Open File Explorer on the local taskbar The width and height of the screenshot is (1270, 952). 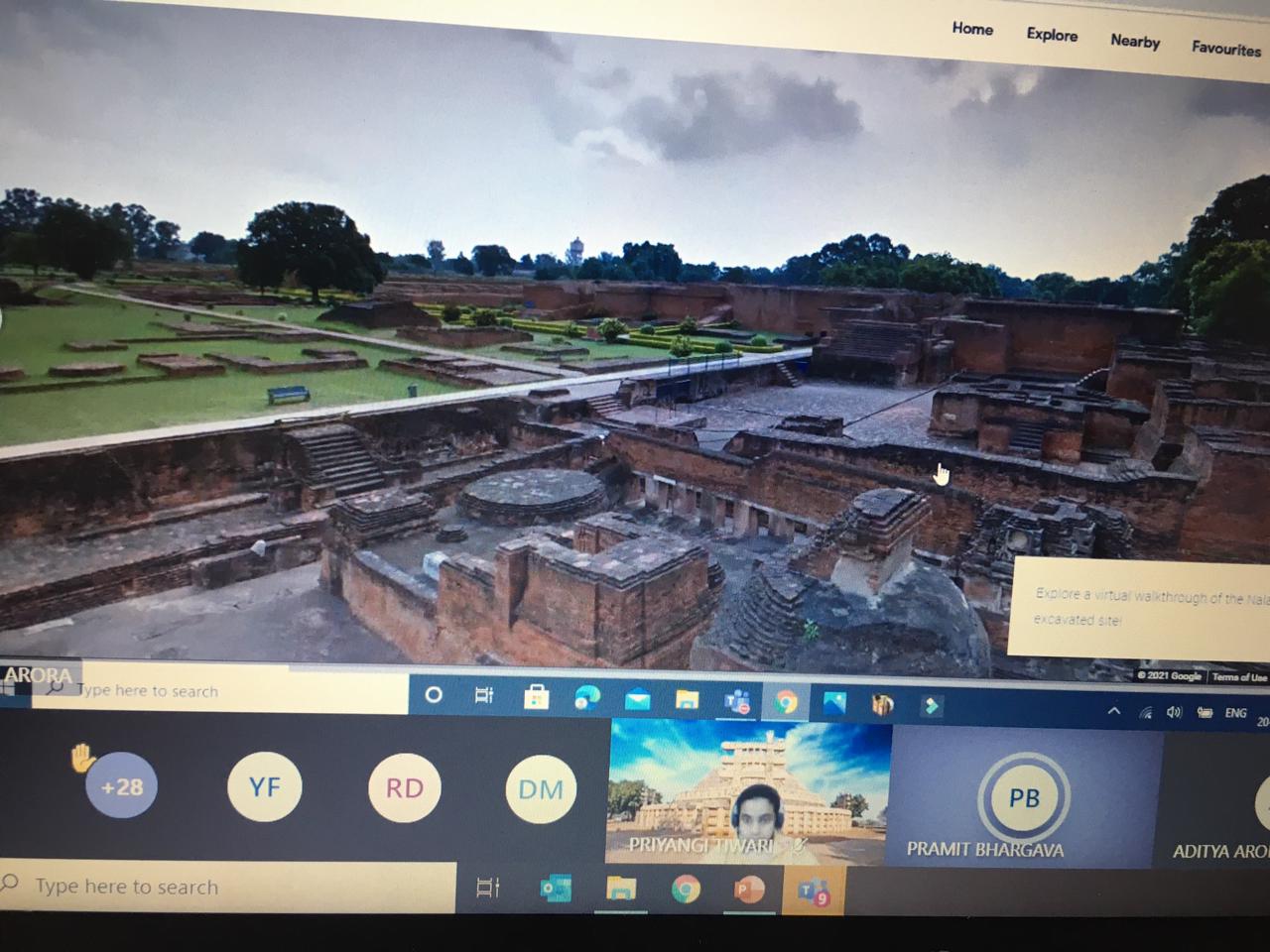(621, 890)
